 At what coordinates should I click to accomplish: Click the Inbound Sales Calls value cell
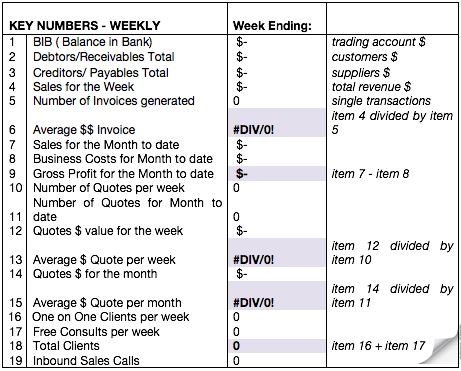(277, 360)
